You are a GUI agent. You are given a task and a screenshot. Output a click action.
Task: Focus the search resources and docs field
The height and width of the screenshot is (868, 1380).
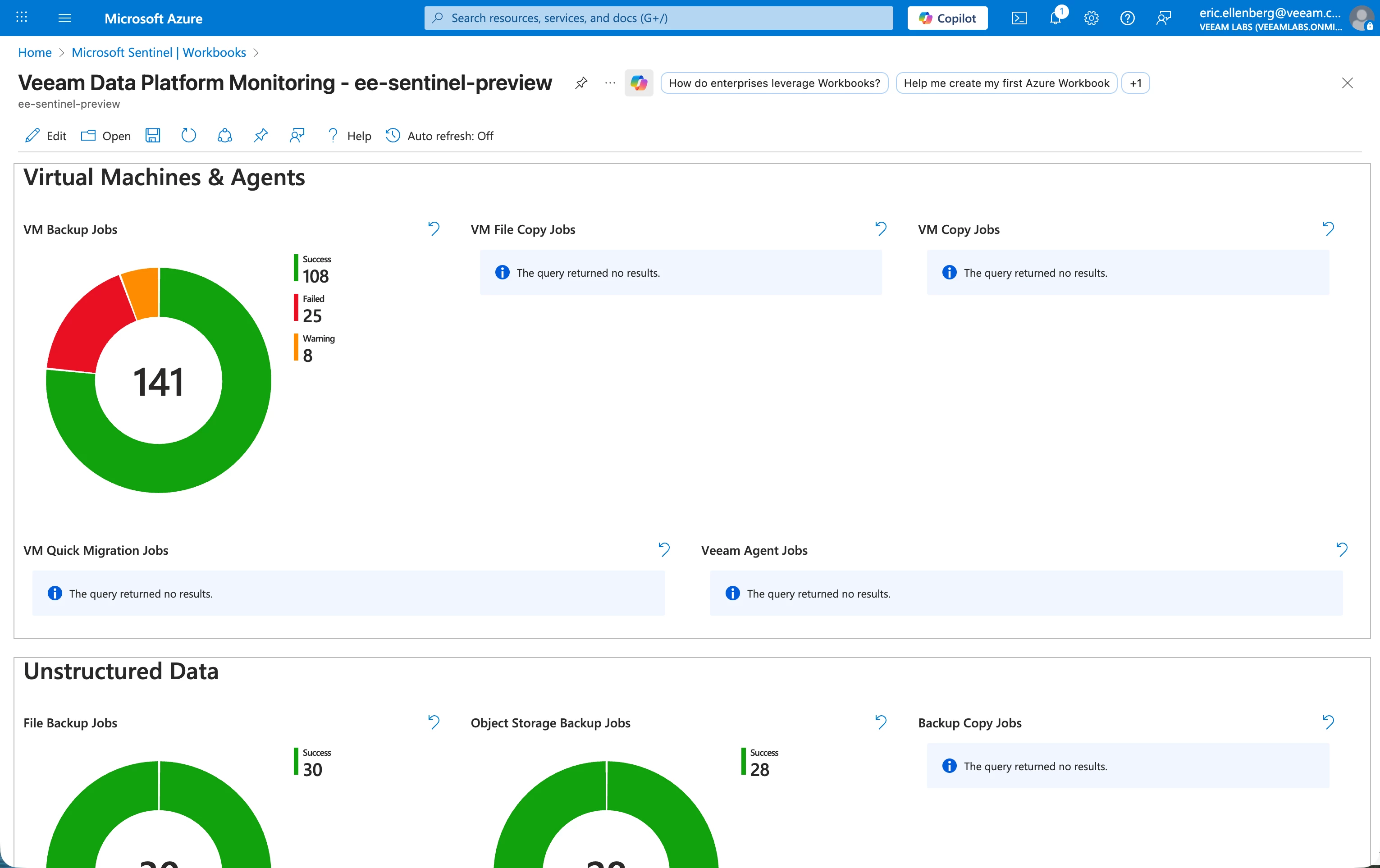659,18
